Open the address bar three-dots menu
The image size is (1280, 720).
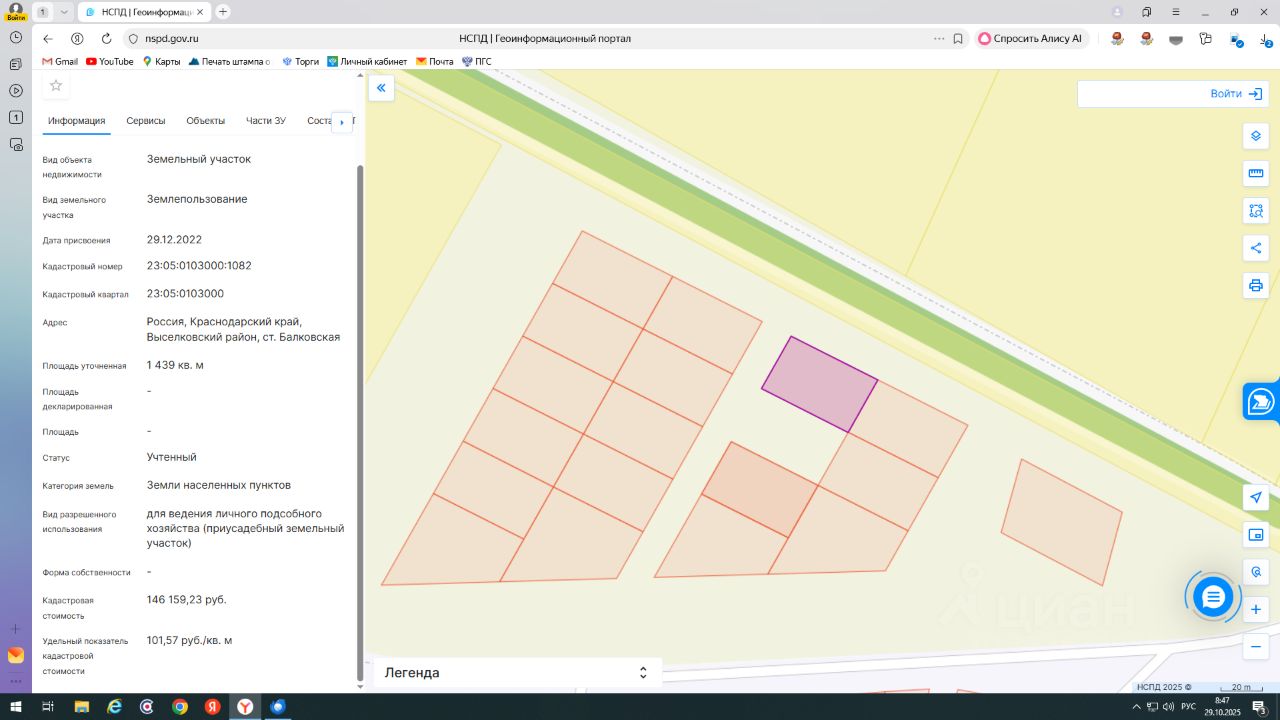[939, 39]
